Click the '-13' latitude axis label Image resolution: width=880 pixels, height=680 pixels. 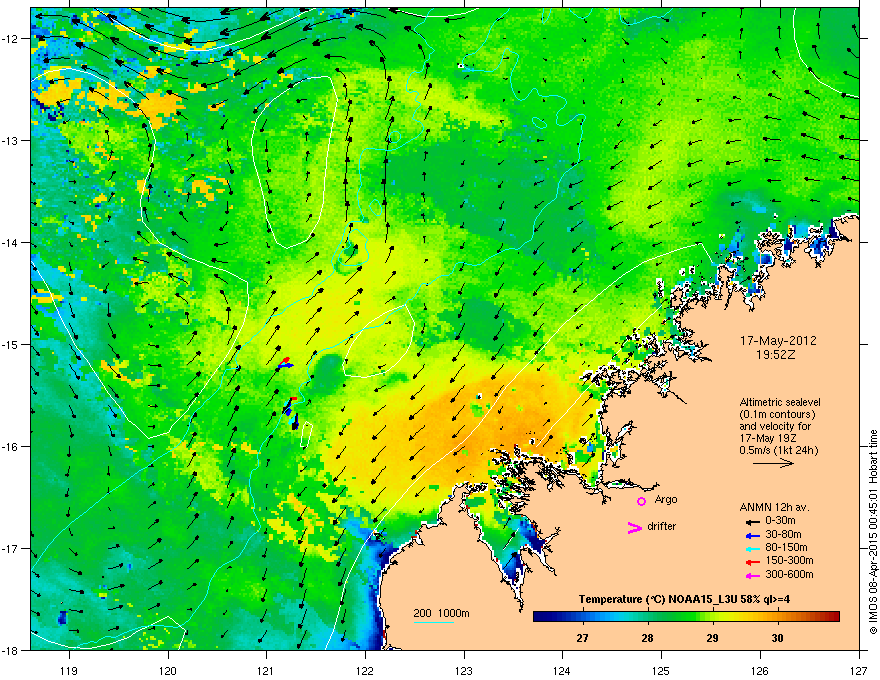coord(10,141)
